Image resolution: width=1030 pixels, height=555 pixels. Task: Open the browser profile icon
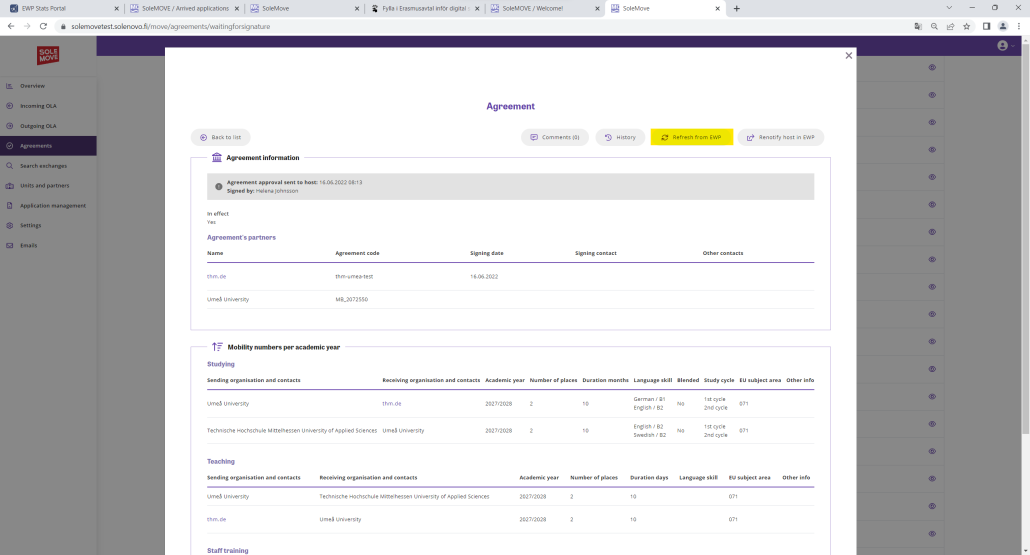pyautogui.click(x=1002, y=26)
